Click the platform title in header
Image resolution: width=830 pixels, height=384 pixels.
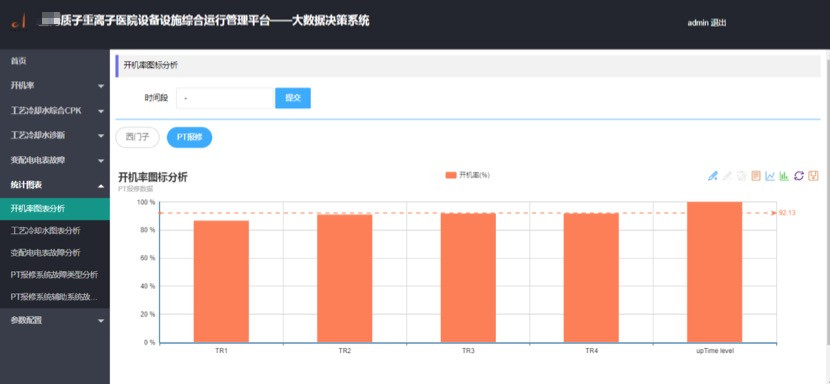(205, 21)
